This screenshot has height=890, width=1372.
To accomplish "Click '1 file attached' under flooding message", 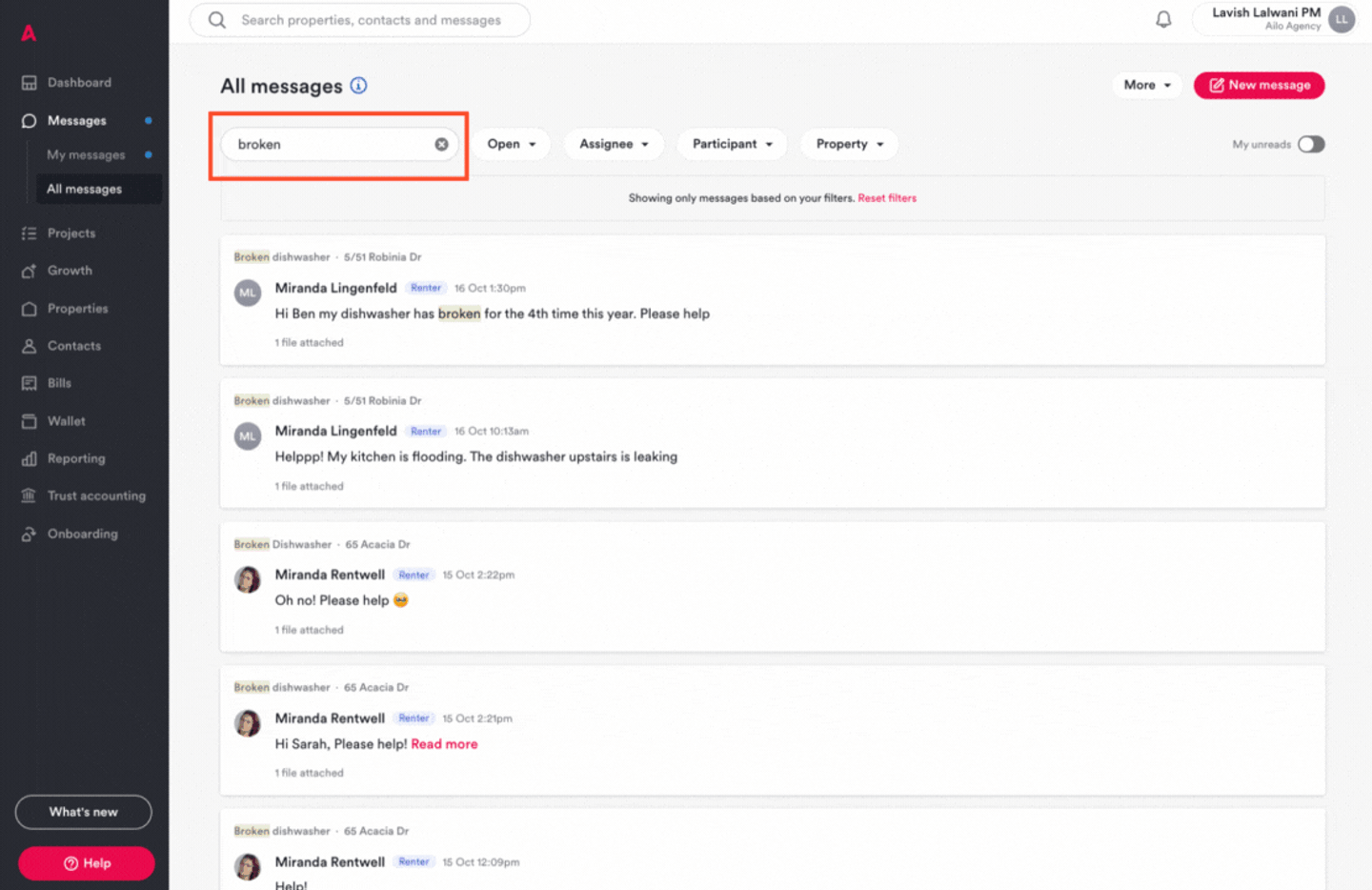I will coord(309,486).
